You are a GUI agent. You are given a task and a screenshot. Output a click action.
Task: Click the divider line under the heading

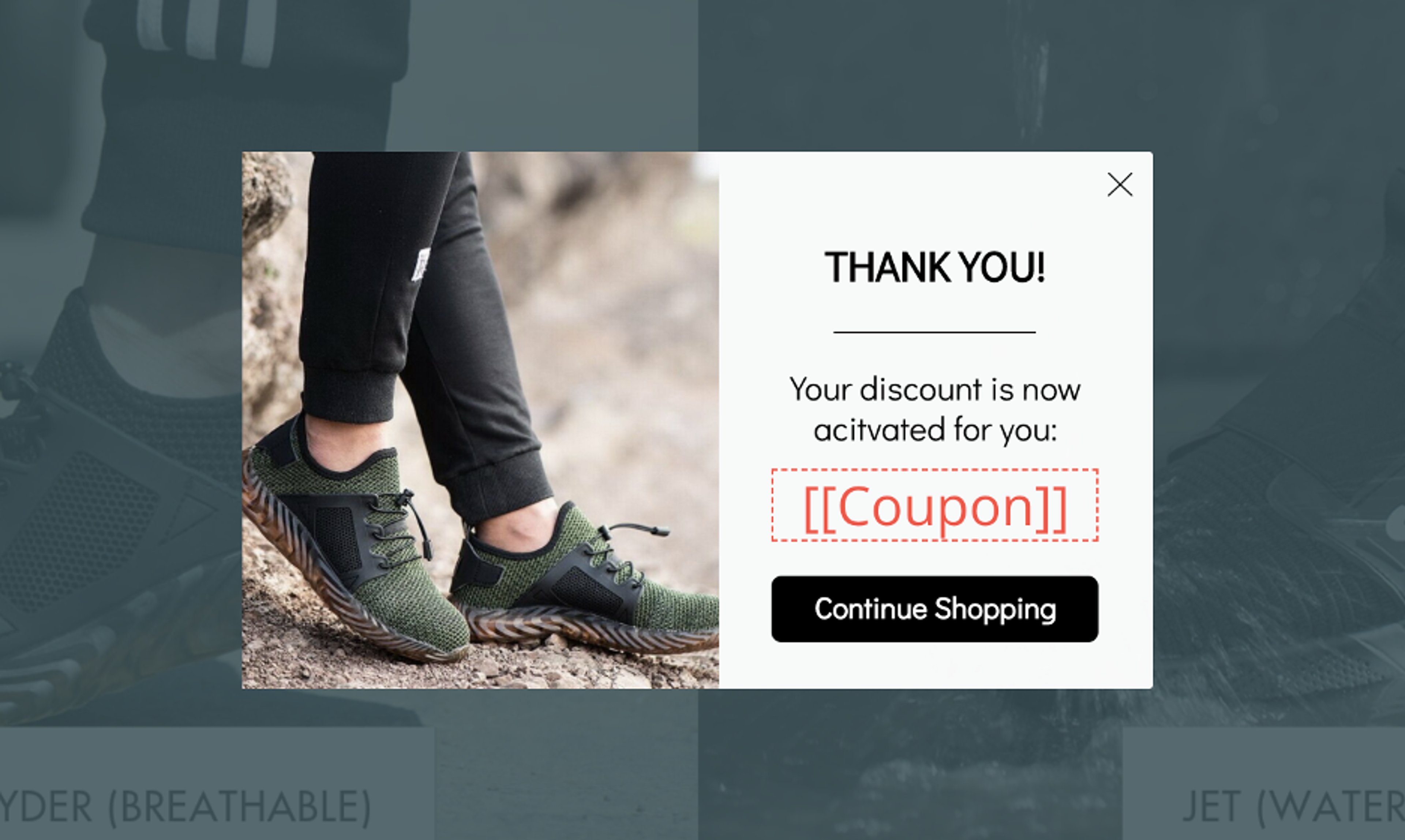tap(934, 332)
